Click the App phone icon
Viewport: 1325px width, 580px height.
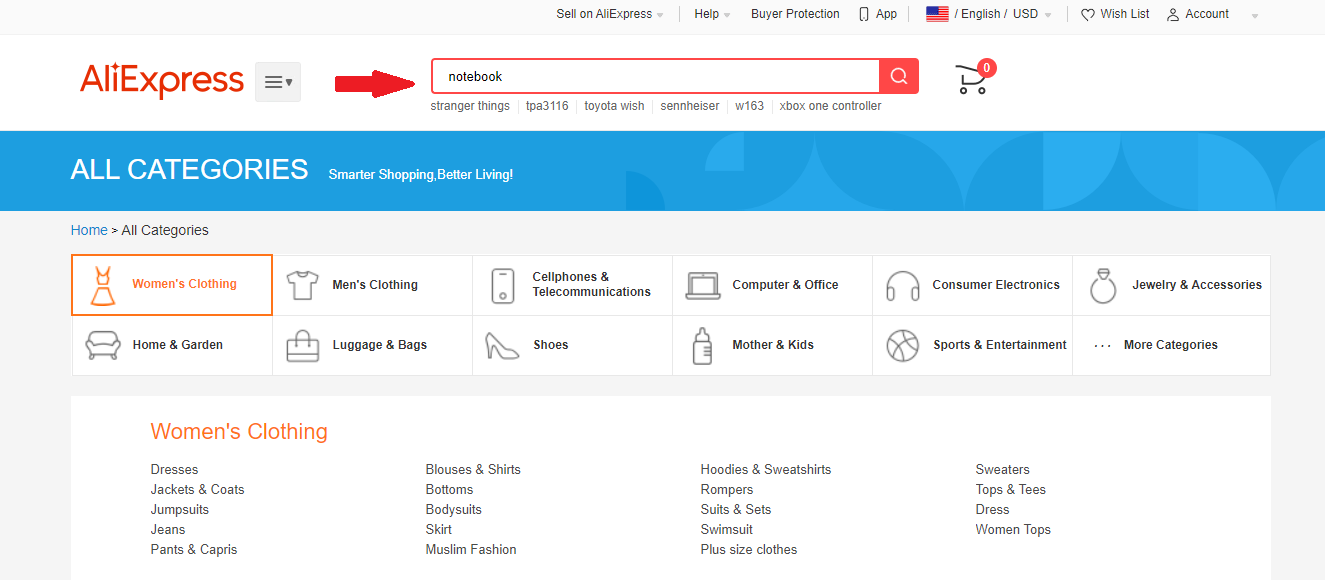(x=864, y=14)
